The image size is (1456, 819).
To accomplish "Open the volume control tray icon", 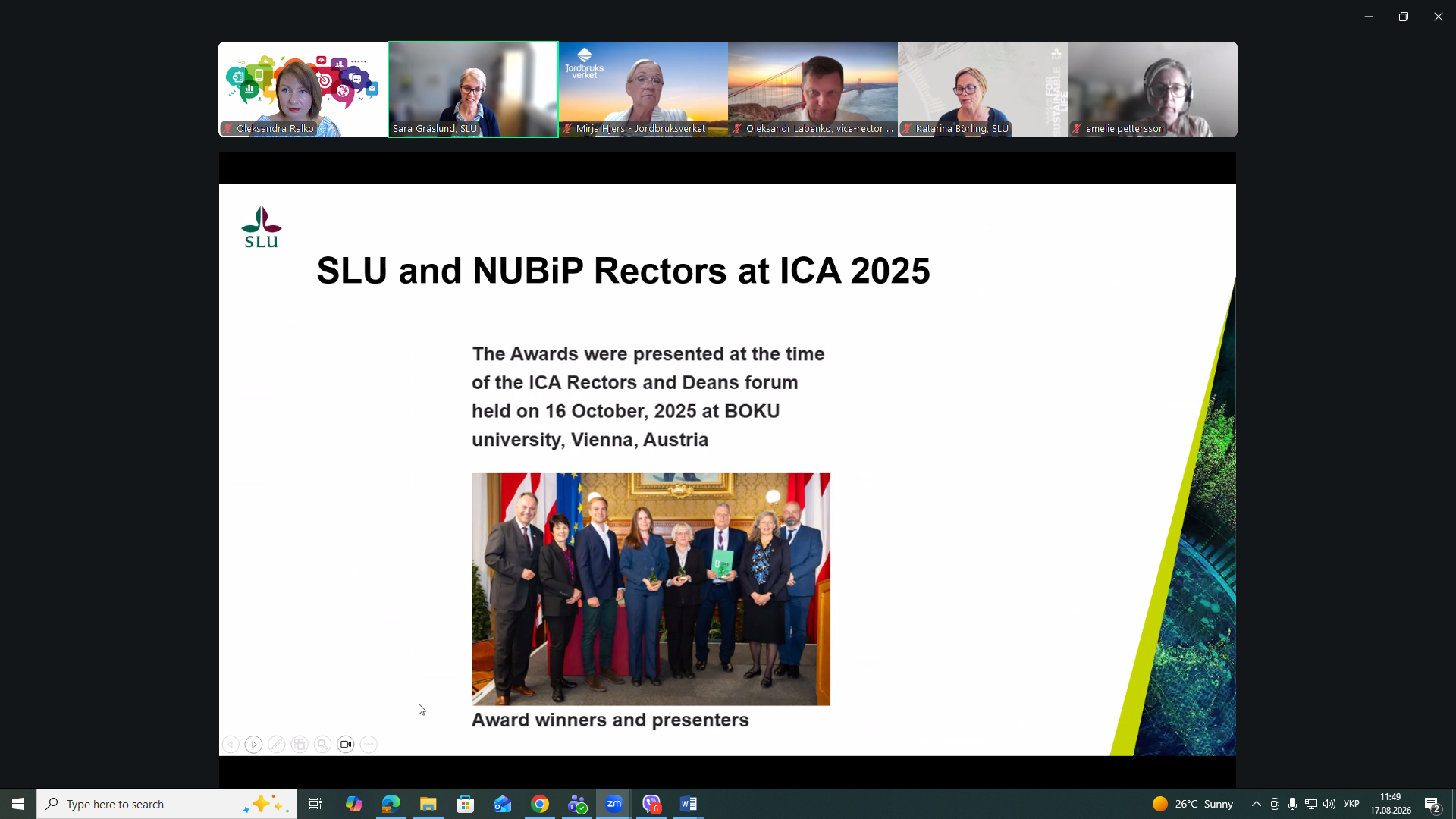I will [1329, 804].
